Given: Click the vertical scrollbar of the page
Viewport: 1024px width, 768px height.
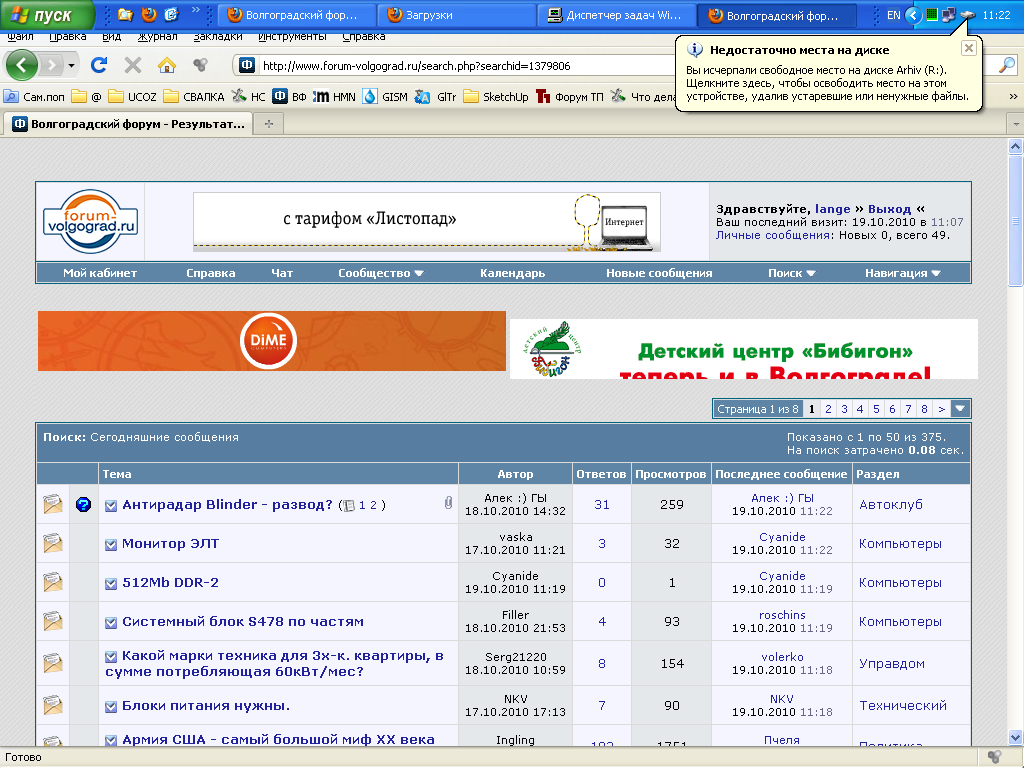Looking at the screenshot, I should [1015, 450].
